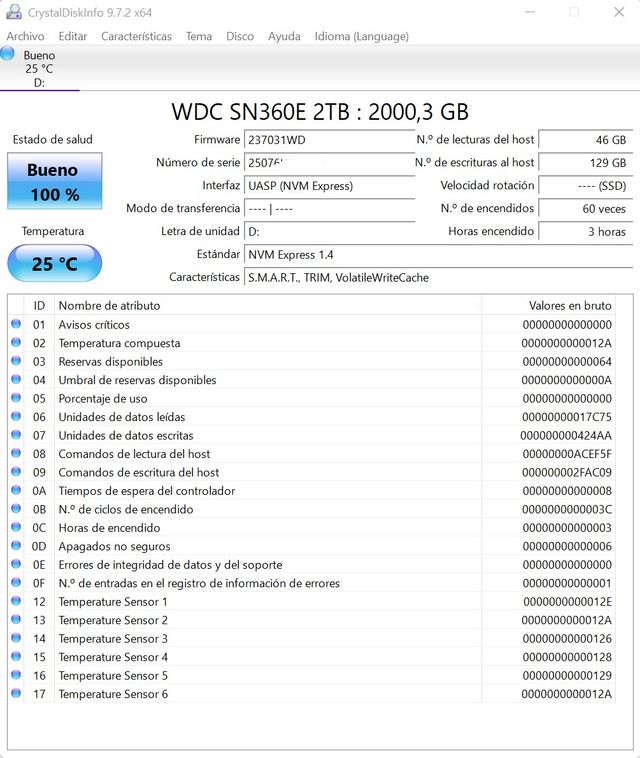Click the N.º de encendidos value 60 veces
The width and height of the screenshot is (640, 758).
pyautogui.click(x=585, y=209)
